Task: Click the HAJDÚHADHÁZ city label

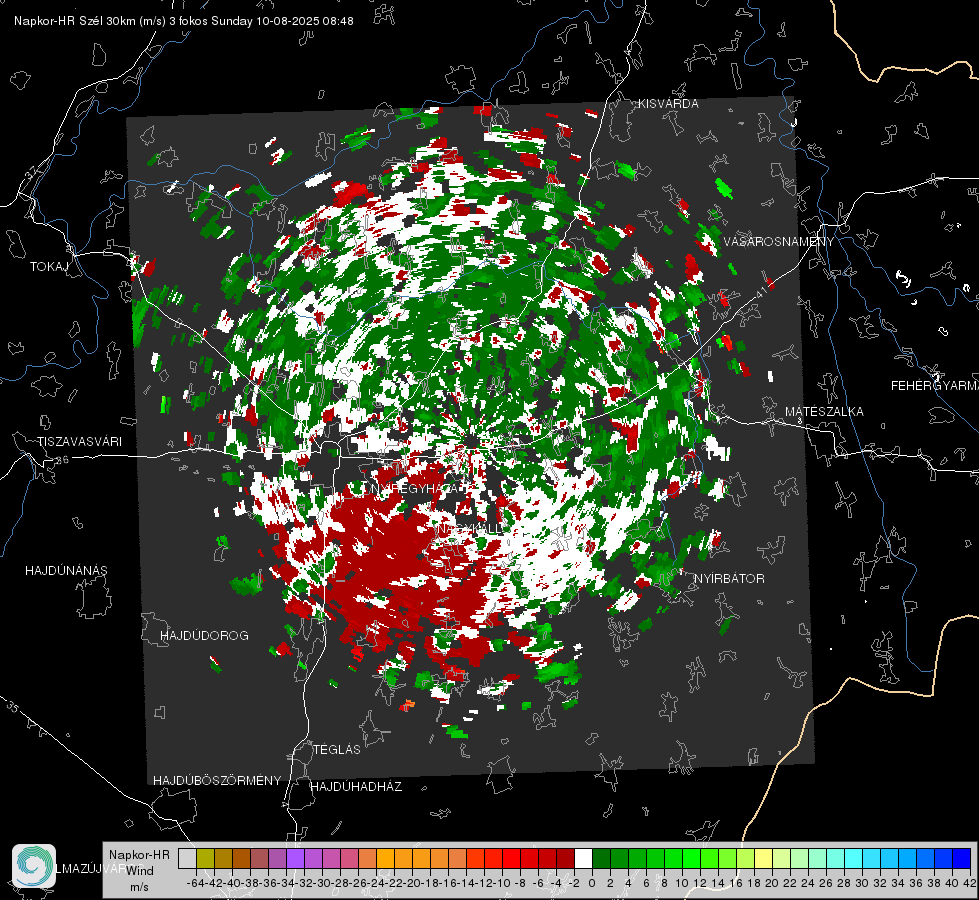Action: [356, 786]
